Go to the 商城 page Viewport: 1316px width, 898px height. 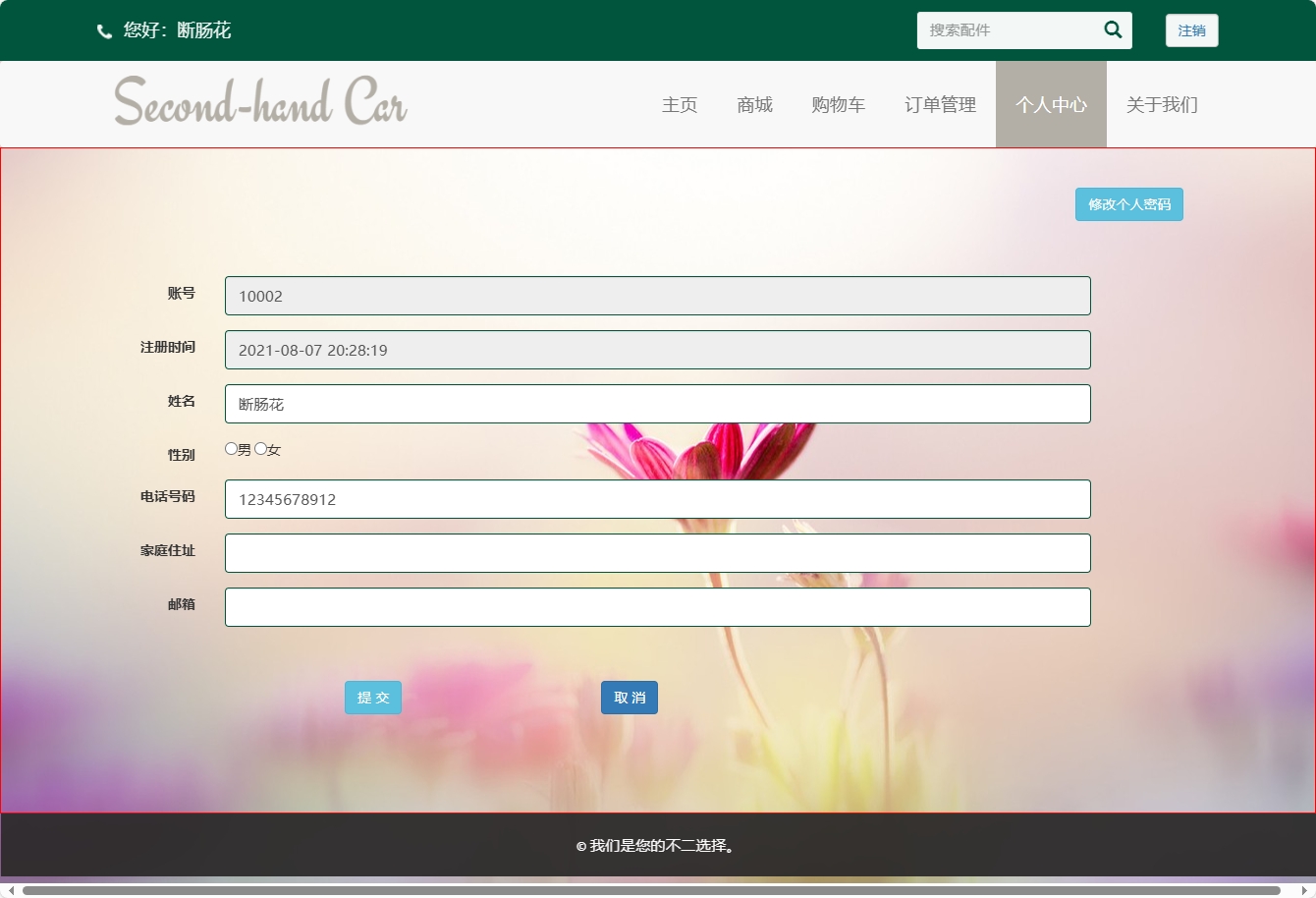point(754,105)
